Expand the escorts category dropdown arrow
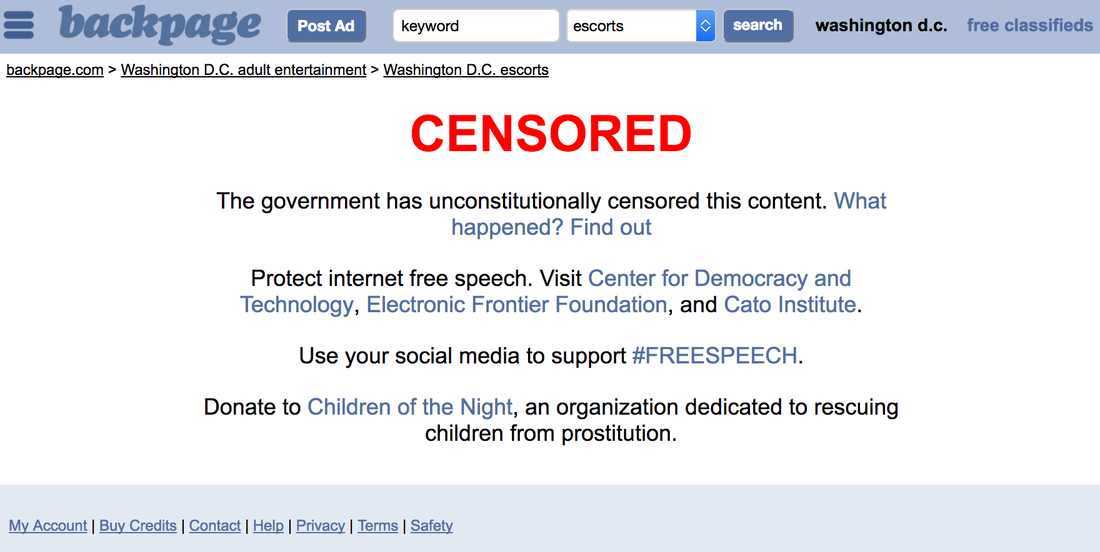The width and height of the screenshot is (1100, 552). [x=706, y=26]
